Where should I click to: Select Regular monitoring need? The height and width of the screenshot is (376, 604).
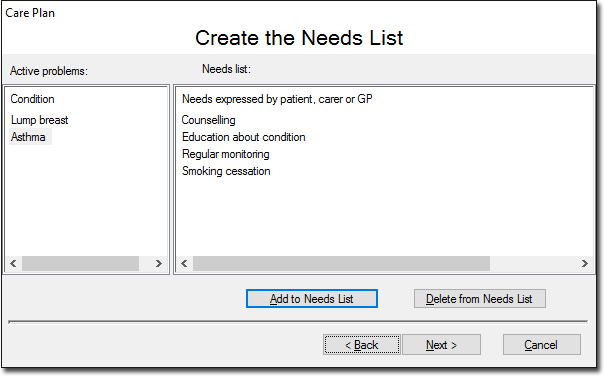point(226,154)
